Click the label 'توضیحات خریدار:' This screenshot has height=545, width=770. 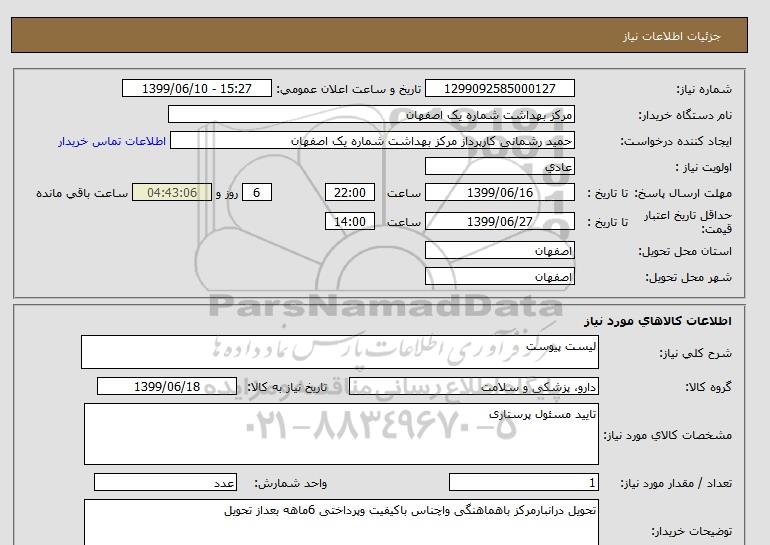[691, 532]
